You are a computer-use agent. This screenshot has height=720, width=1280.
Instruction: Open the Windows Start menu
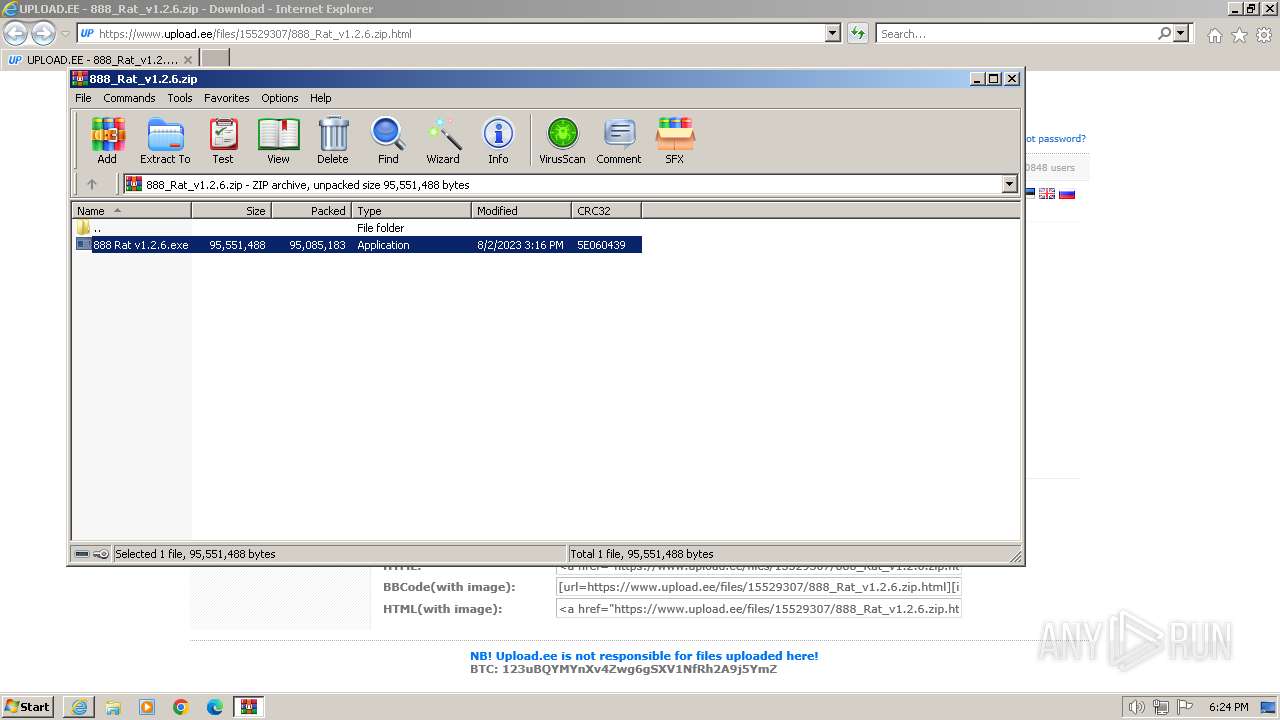[x=27, y=706]
